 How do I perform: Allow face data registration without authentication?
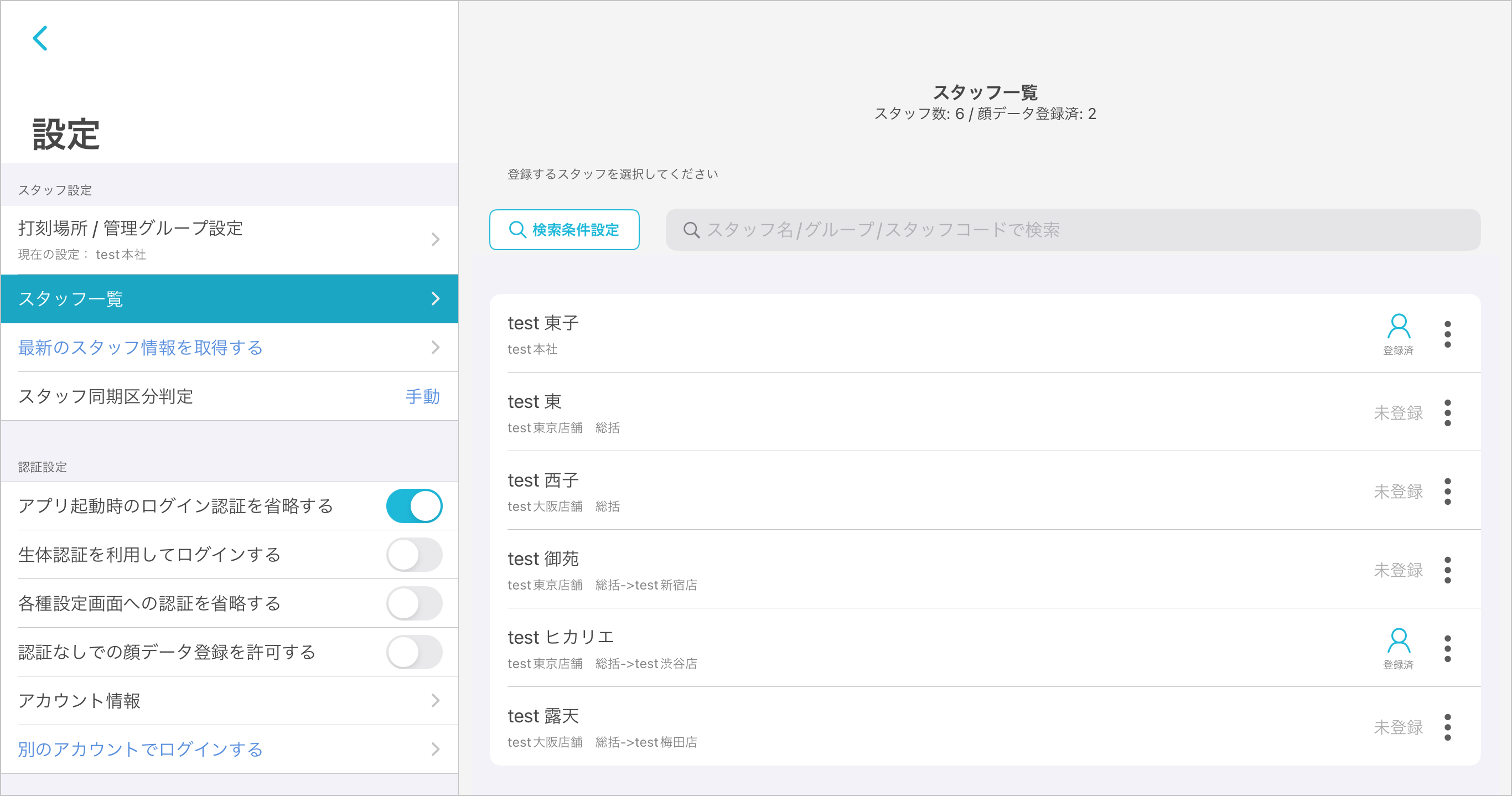point(414,652)
